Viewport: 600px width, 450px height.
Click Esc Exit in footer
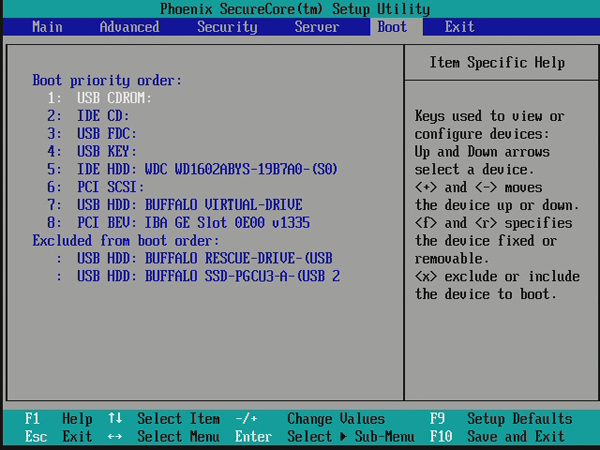tap(59, 436)
